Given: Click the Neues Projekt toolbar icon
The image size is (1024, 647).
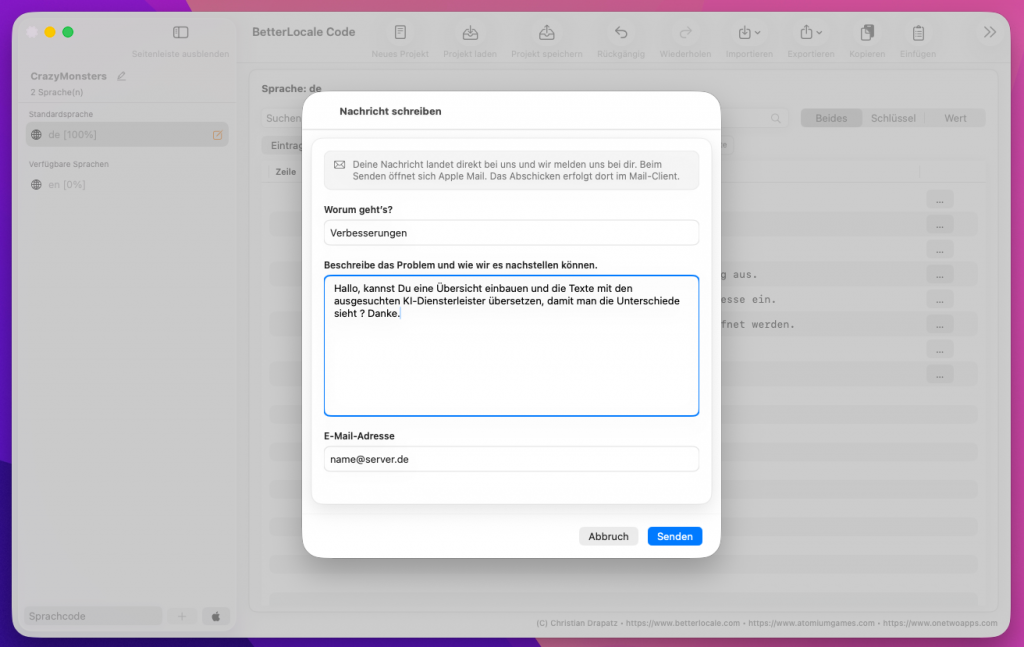Looking at the screenshot, I should click(x=400, y=33).
